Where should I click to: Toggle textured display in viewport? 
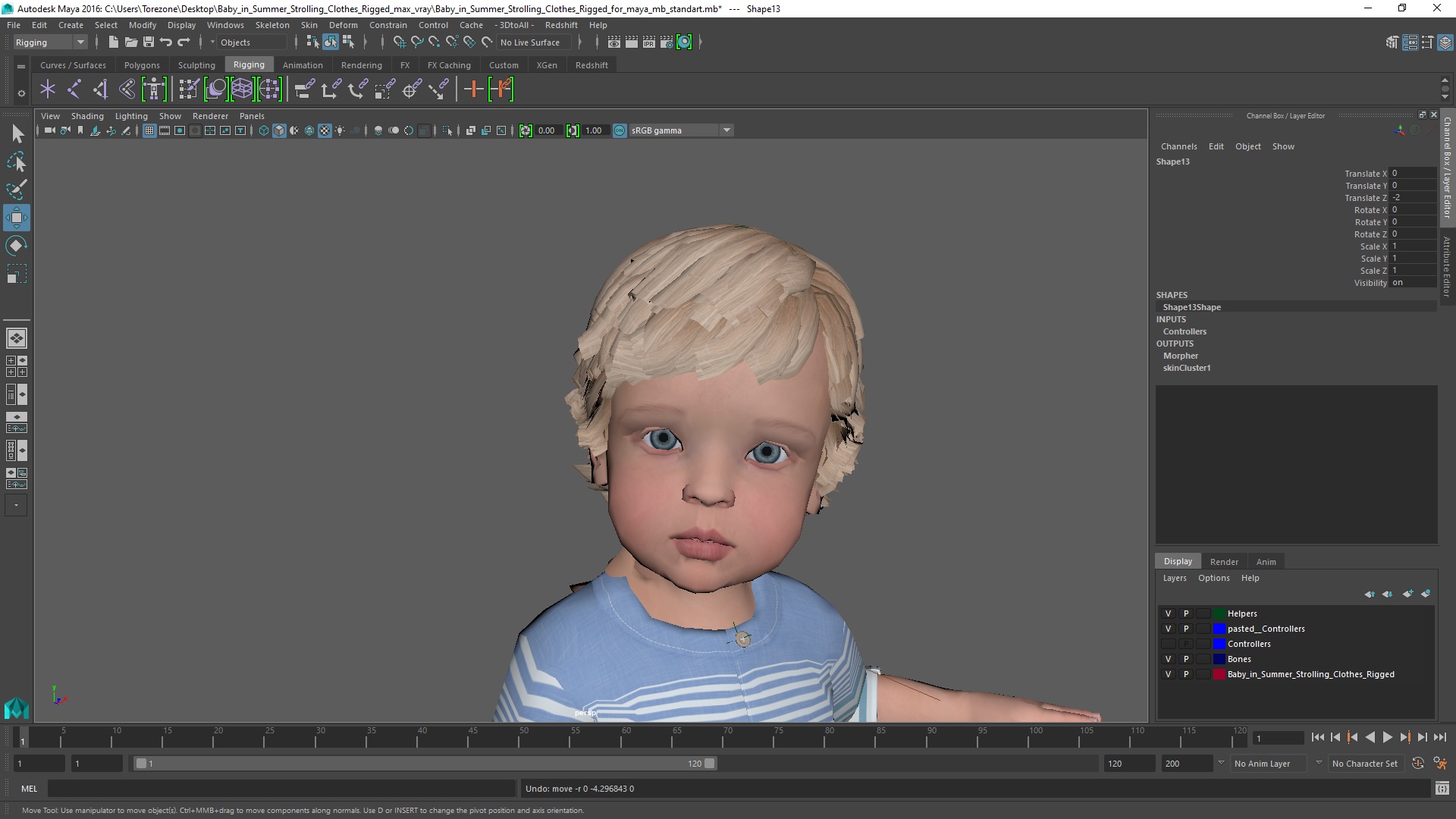(325, 130)
